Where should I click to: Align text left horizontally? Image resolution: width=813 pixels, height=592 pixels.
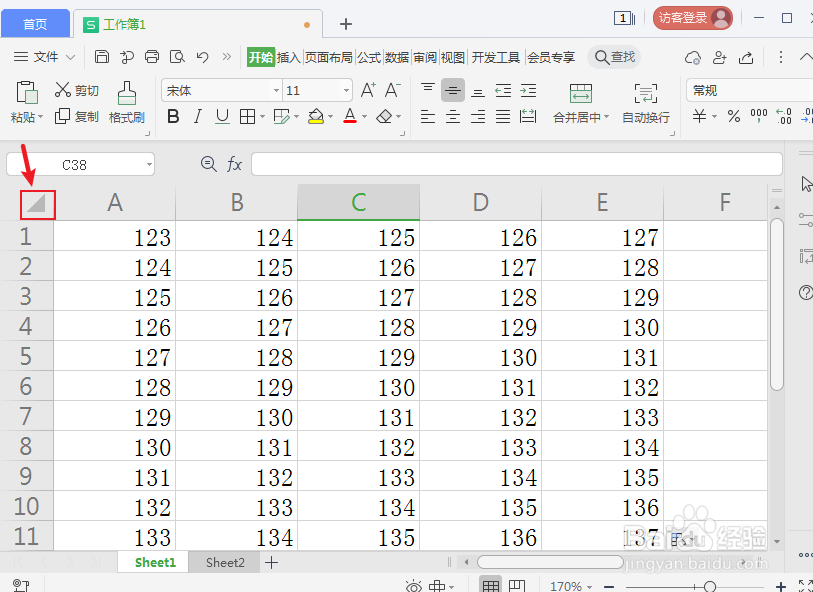[x=428, y=117]
